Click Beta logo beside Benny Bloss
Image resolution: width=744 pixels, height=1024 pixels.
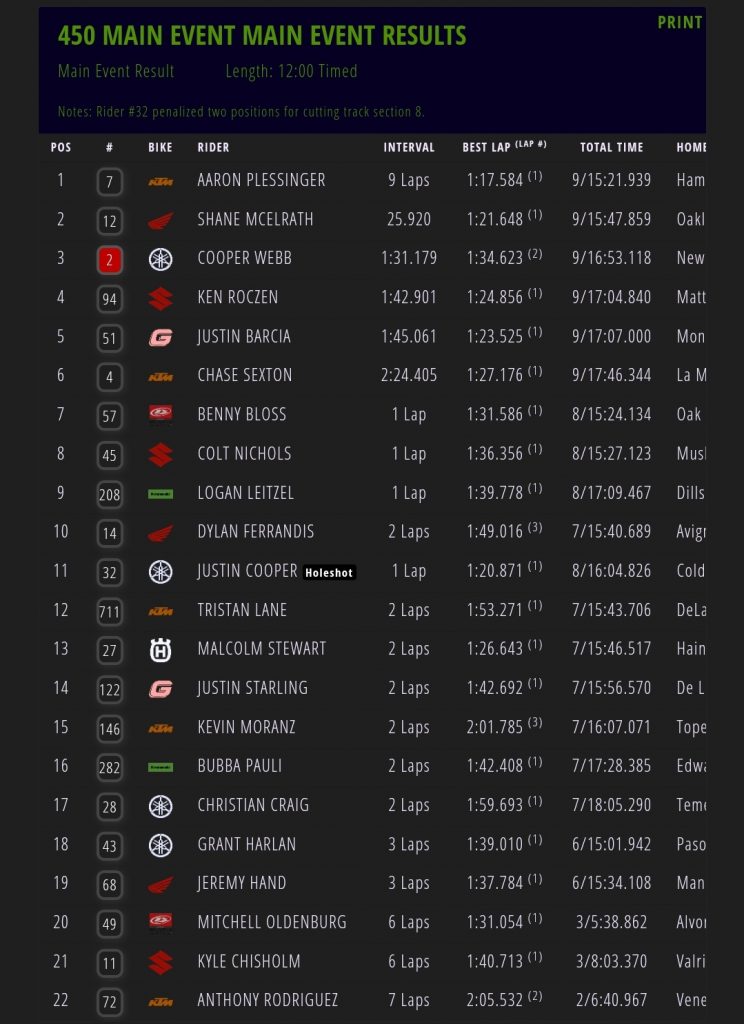[x=160, y=415]
